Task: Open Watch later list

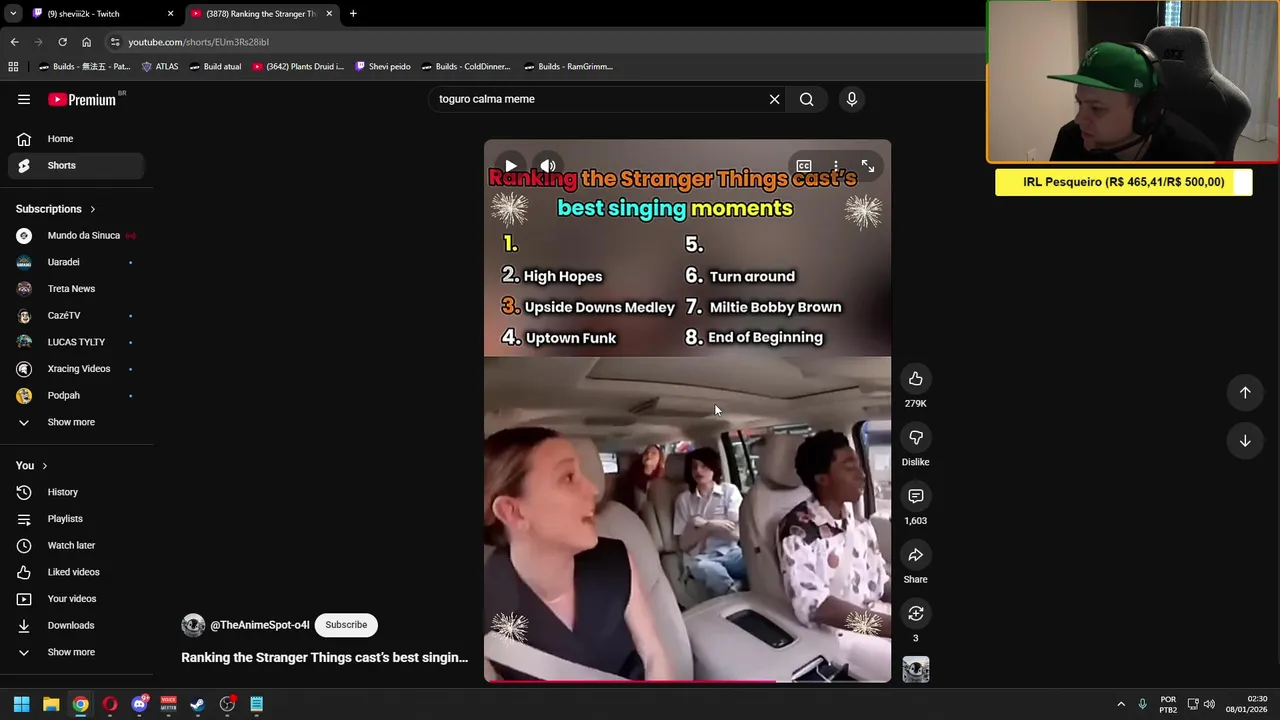Action: 76,545
